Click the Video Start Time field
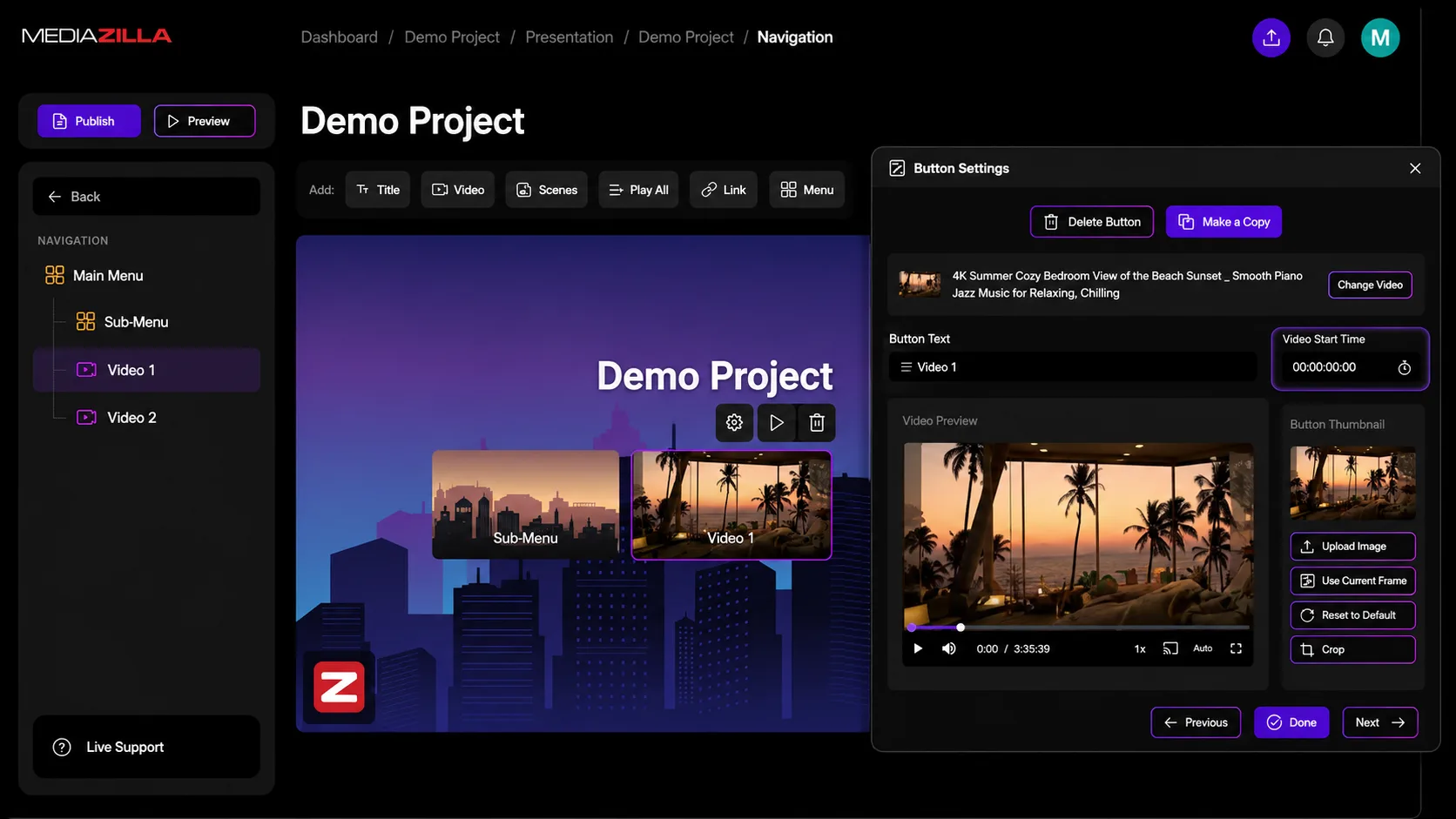The width and height of the screenshot is (1456, 819). [1351, 367]
